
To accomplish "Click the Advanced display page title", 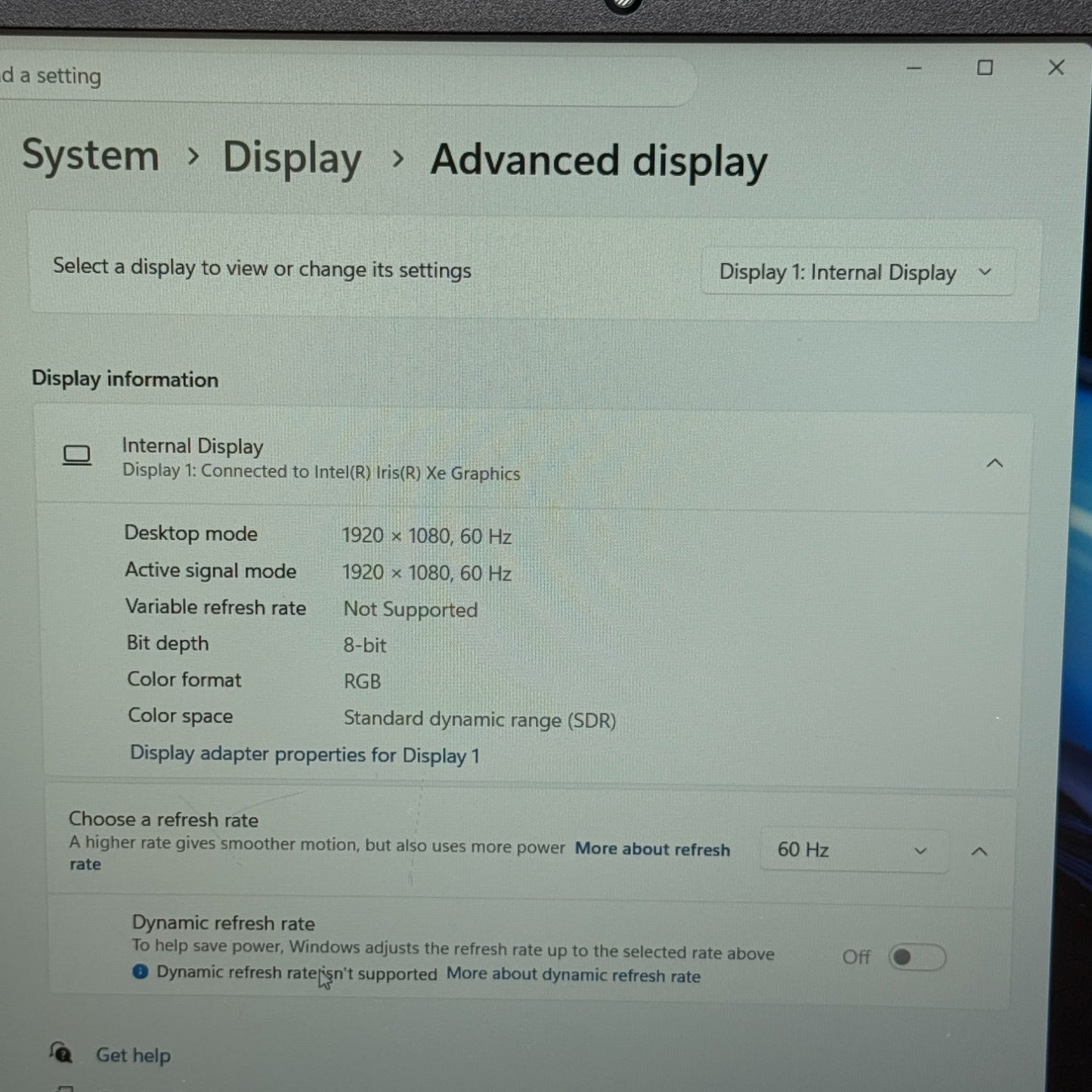I will pos(599,161).
